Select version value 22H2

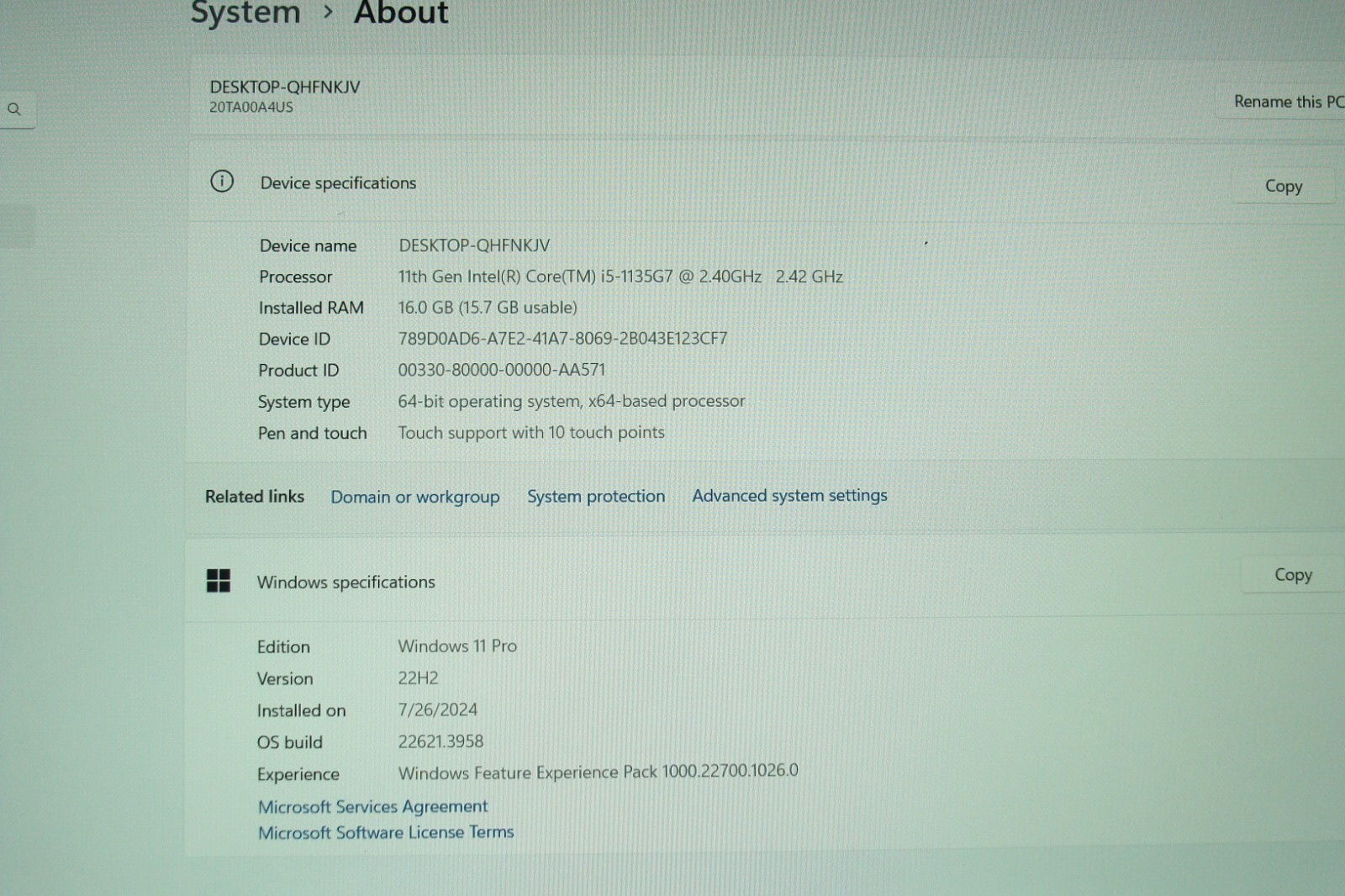[418, 677]
